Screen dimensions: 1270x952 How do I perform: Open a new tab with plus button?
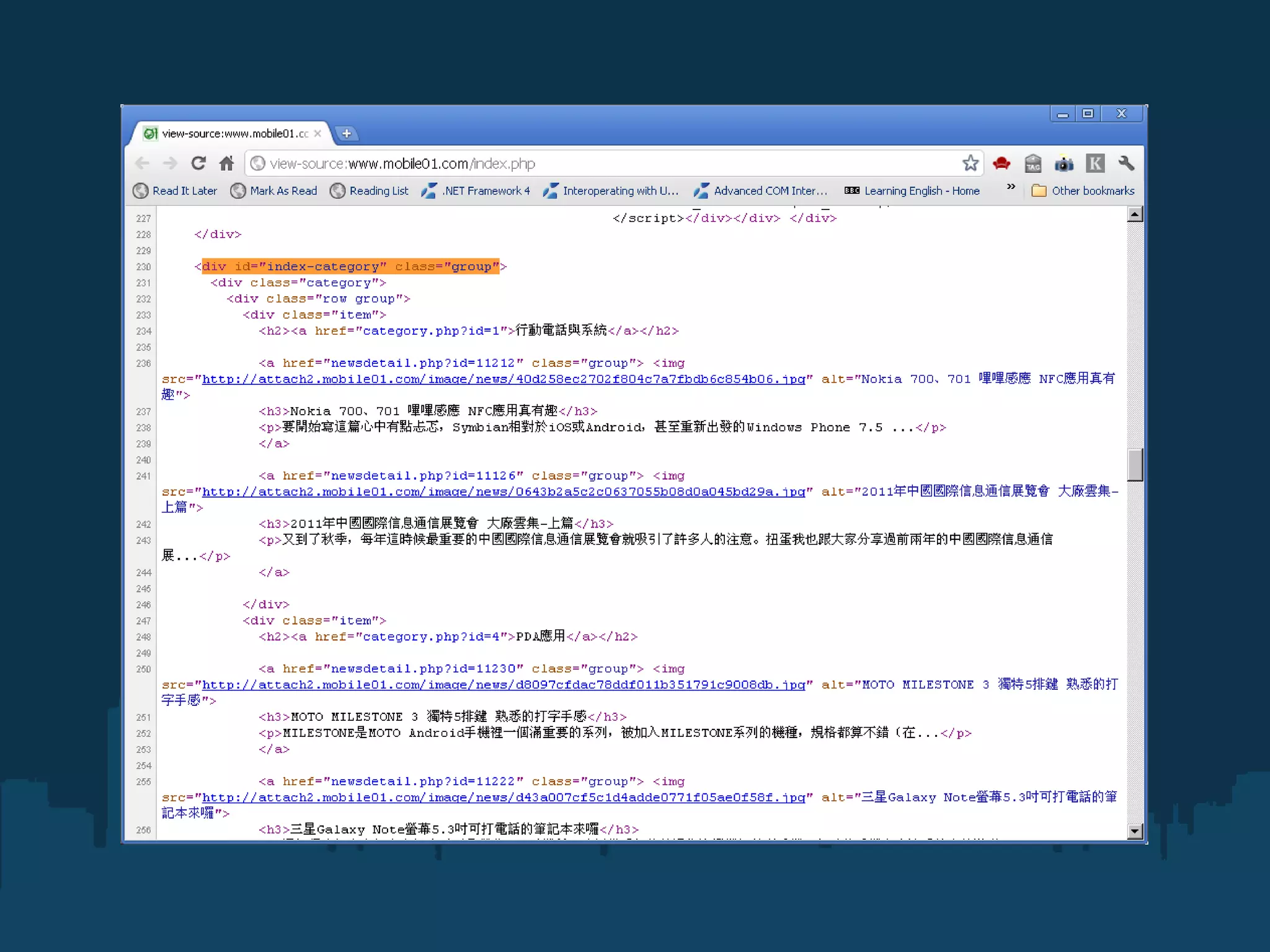point(347,133)
